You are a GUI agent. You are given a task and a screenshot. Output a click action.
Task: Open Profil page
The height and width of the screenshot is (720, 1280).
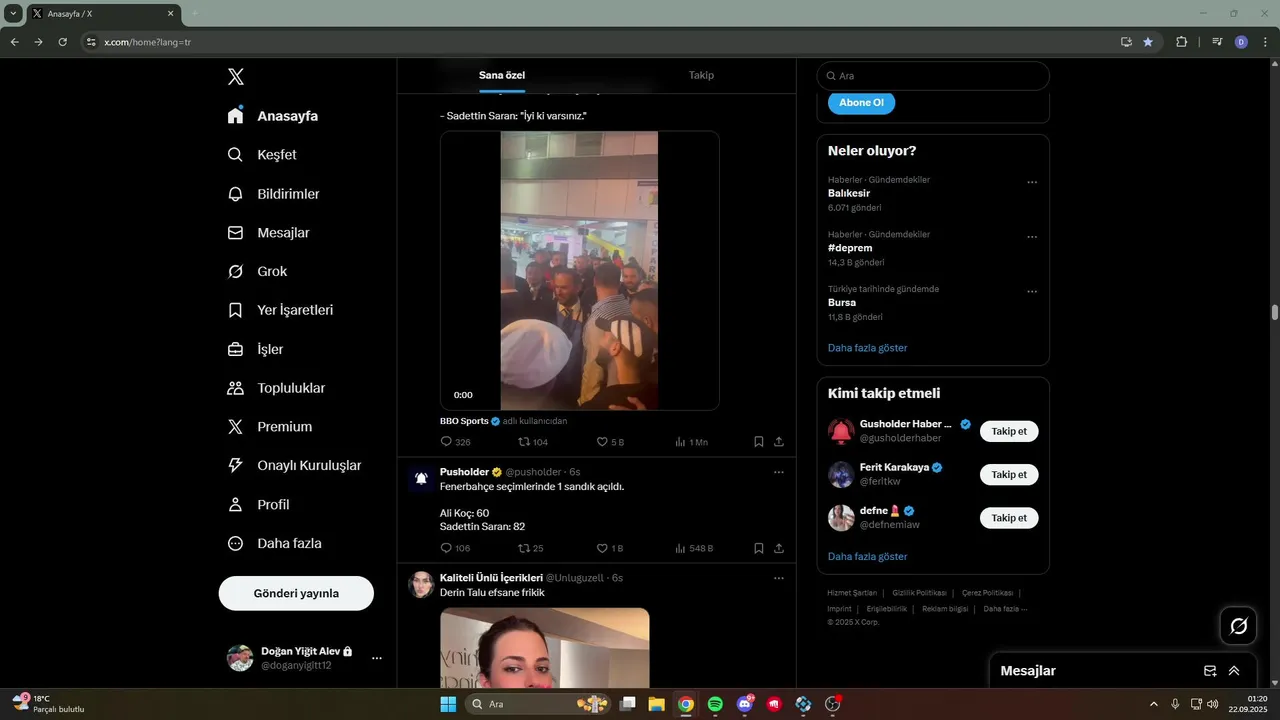point(258,505)
